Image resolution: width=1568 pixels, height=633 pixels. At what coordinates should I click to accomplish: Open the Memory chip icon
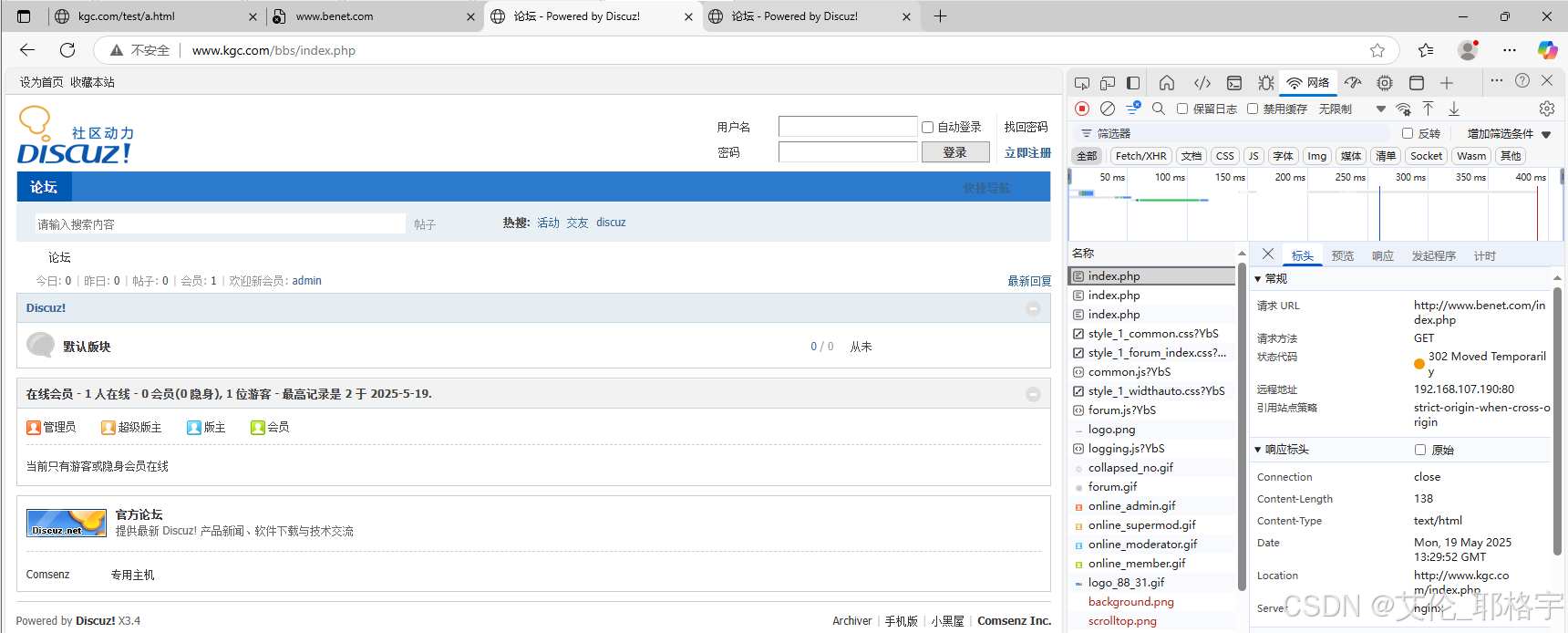pos(1385,83)
